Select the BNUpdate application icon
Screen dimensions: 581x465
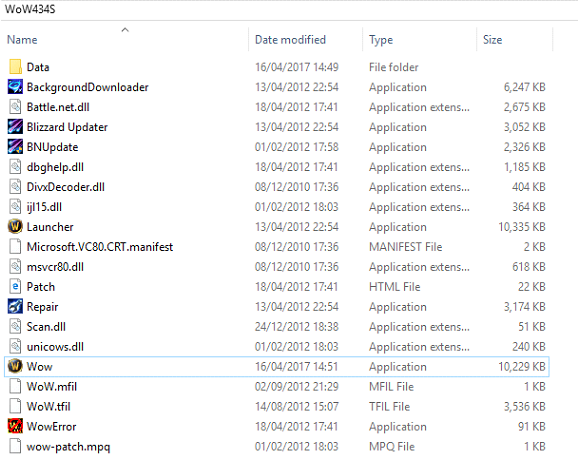pyautogui.click(x=15, y=147)
